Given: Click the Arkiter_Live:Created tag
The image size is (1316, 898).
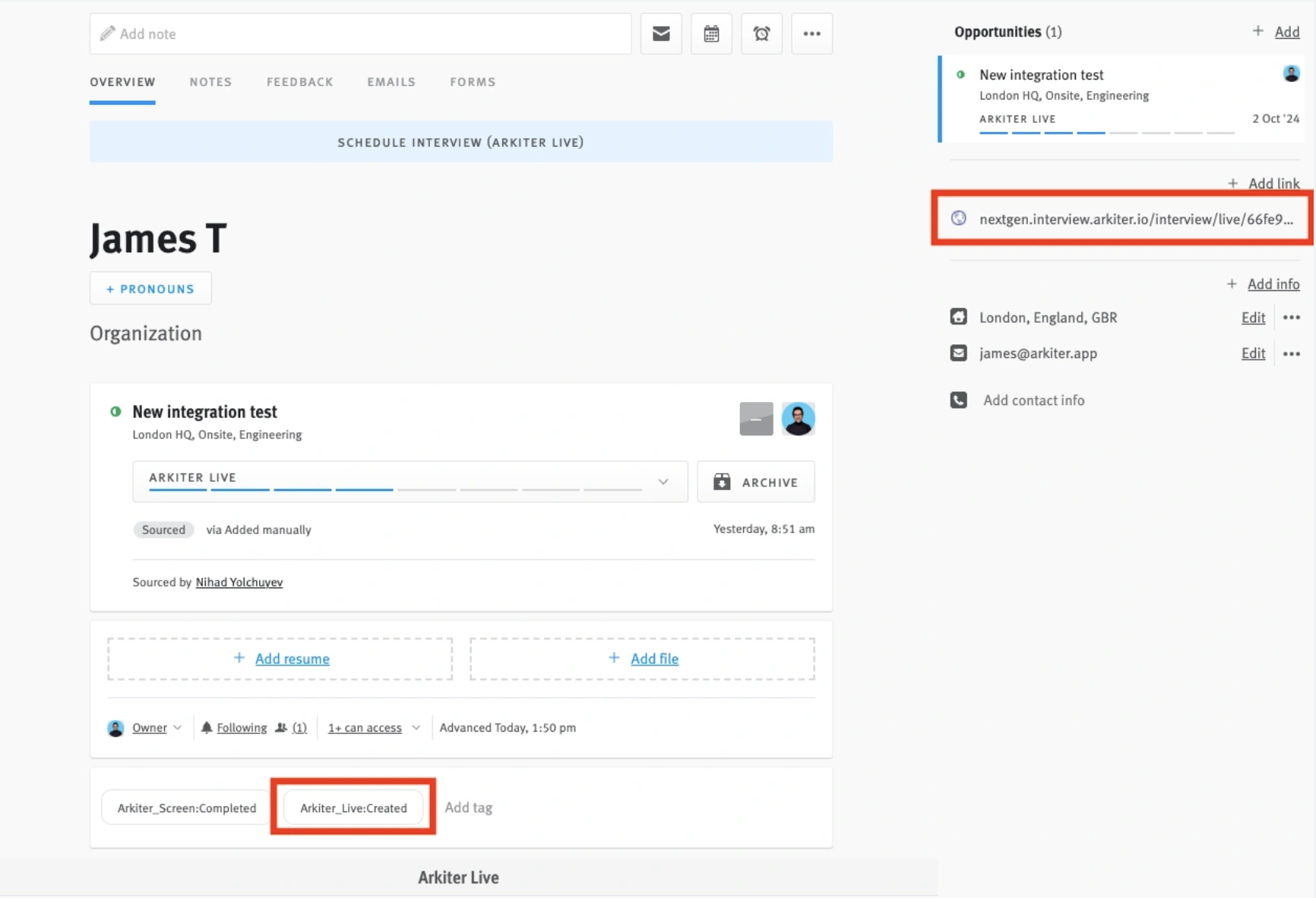Looking at the screenshot, I should 353,808.
